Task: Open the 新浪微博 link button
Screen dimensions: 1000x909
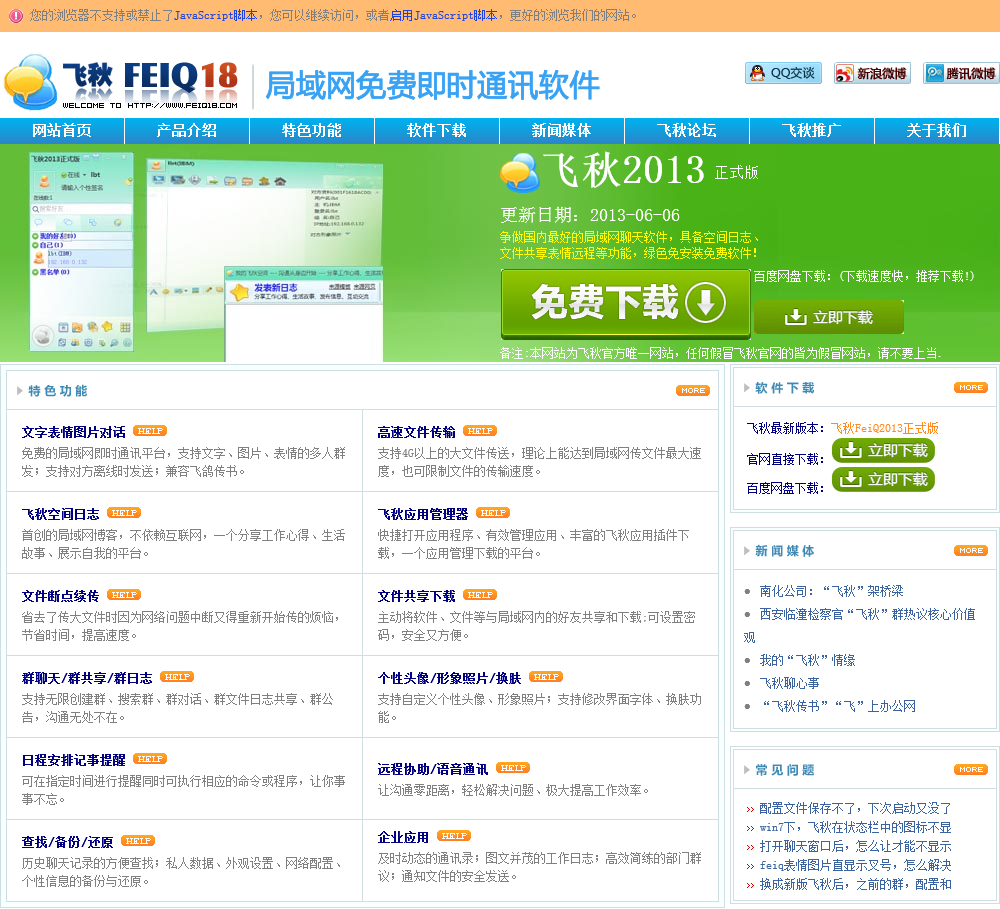Action: 872,73
